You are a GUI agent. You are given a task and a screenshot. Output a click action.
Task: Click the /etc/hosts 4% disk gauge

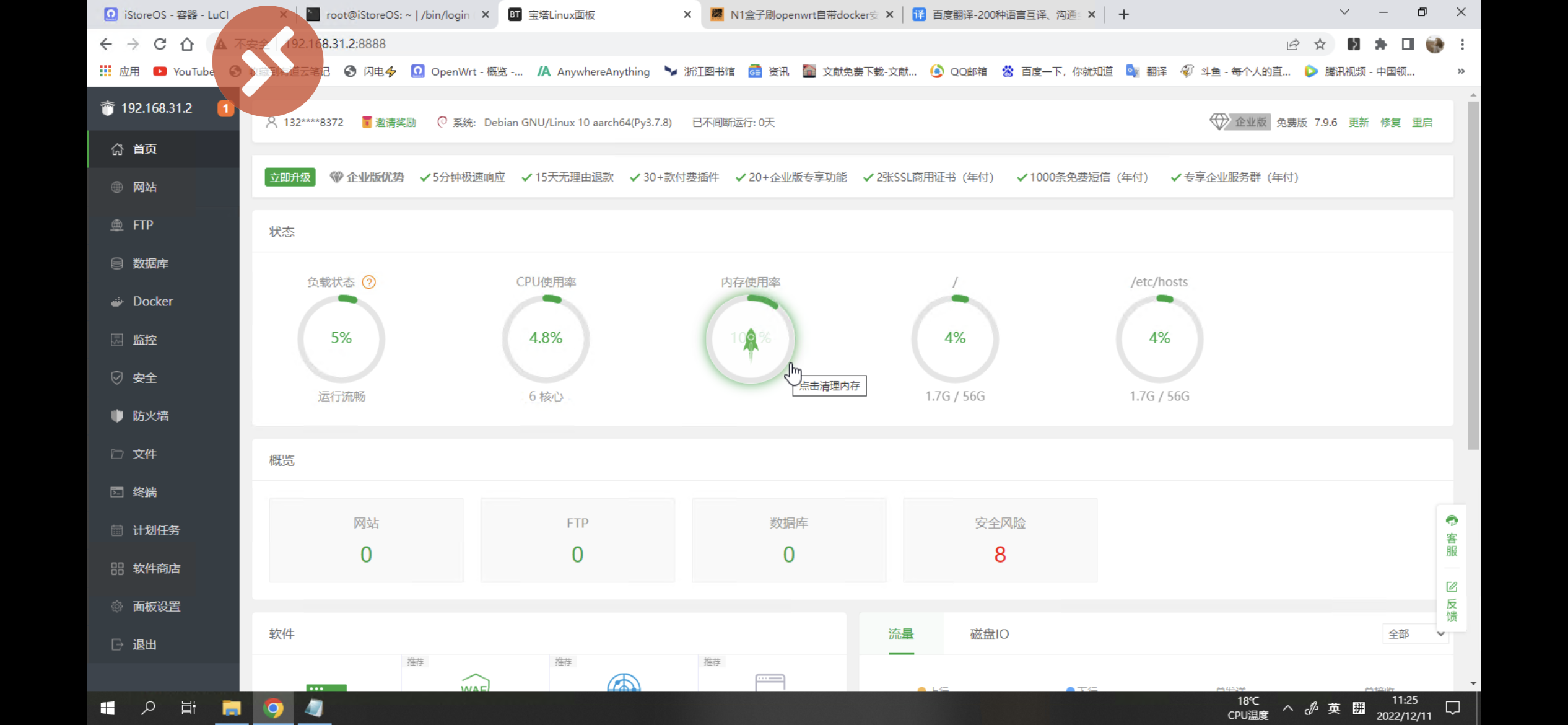tap(1159, 338)
